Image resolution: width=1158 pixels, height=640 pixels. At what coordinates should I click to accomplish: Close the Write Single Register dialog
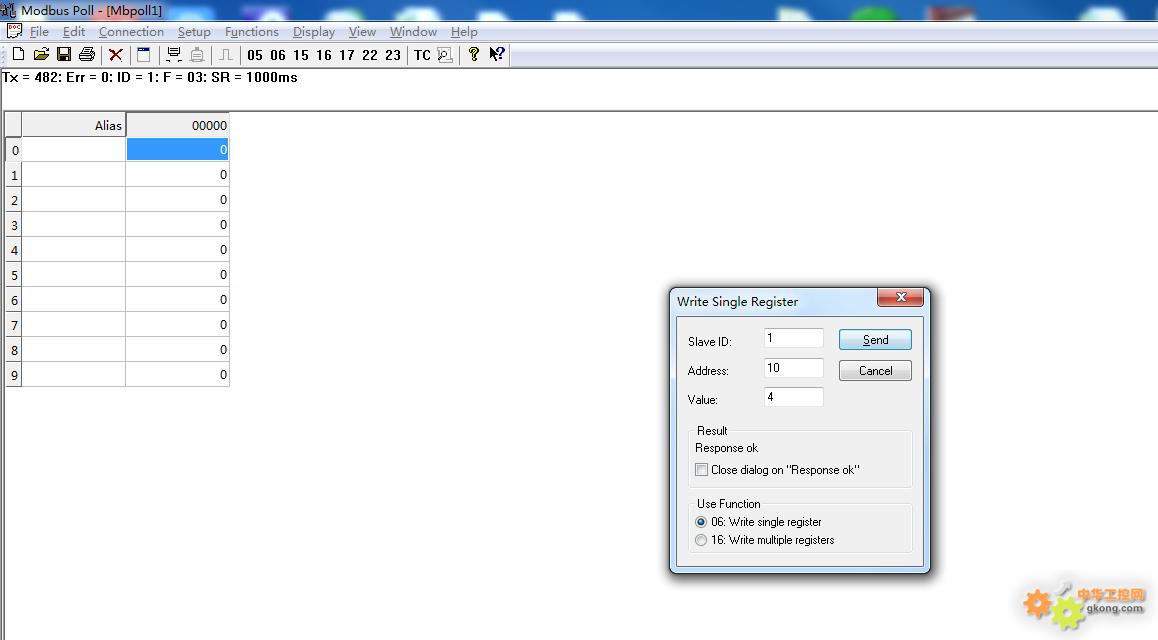tap(900, 297)
